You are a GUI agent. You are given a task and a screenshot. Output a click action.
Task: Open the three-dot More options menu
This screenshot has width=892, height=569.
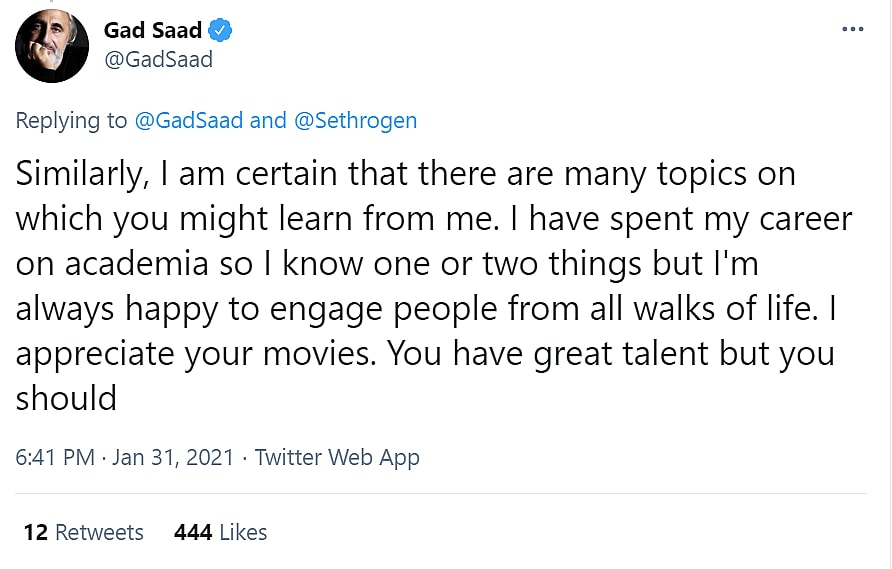852,29
